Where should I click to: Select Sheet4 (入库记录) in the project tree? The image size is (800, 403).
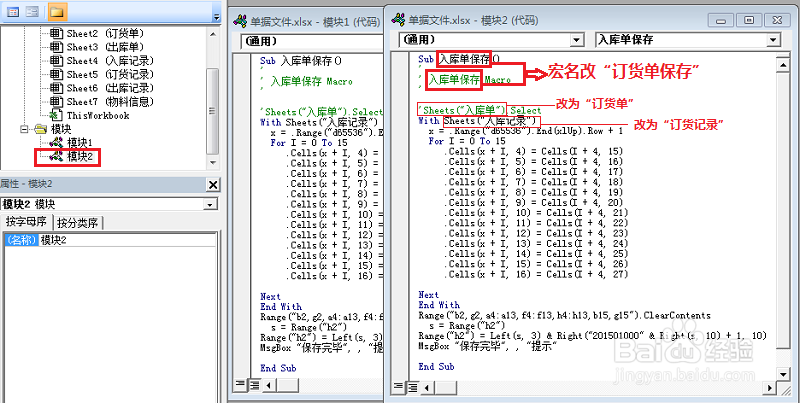(102, 61)
